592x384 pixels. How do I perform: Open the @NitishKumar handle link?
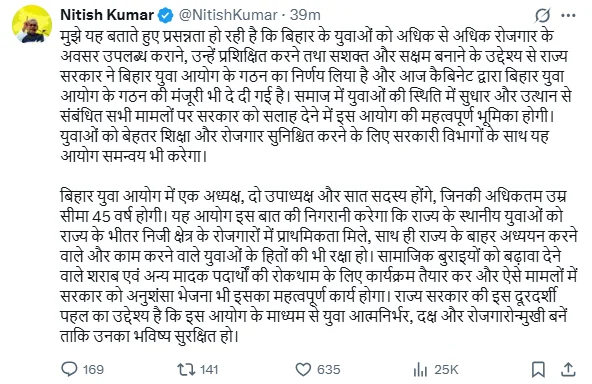coord(228,15)
